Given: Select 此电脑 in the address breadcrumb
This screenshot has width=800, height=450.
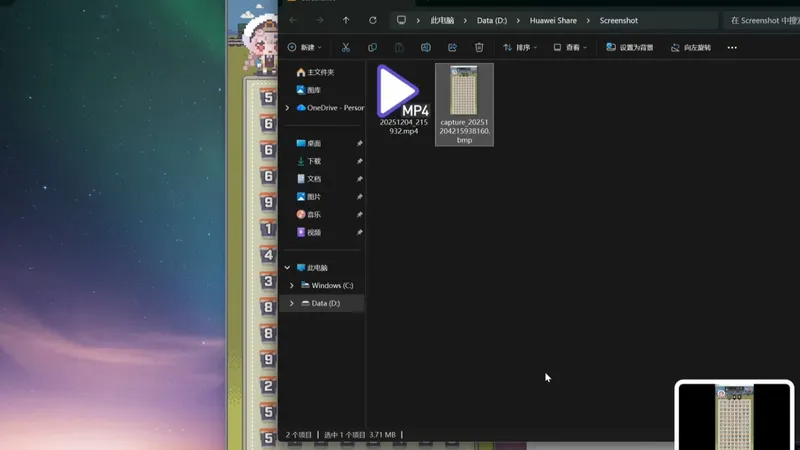Looking at the screenshot, I should coord(442,20).
